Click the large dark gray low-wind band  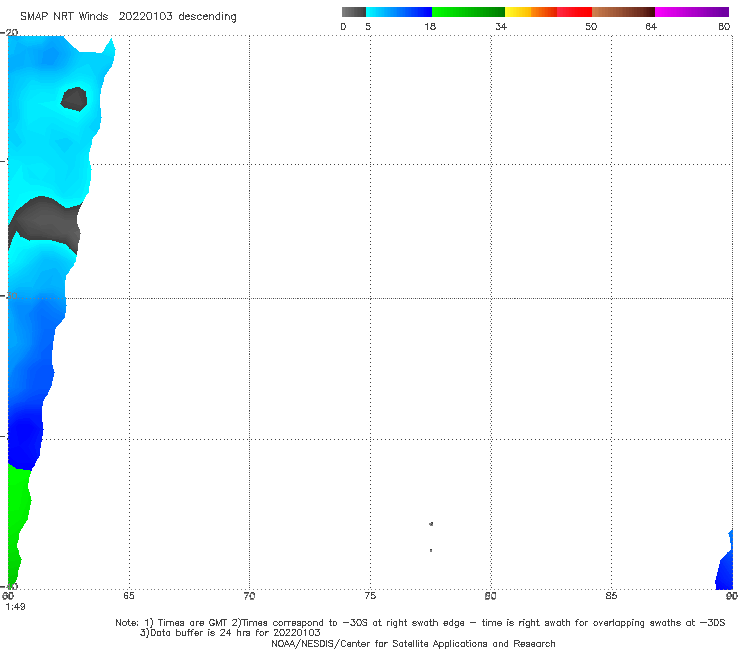click(x=47, y=221)
